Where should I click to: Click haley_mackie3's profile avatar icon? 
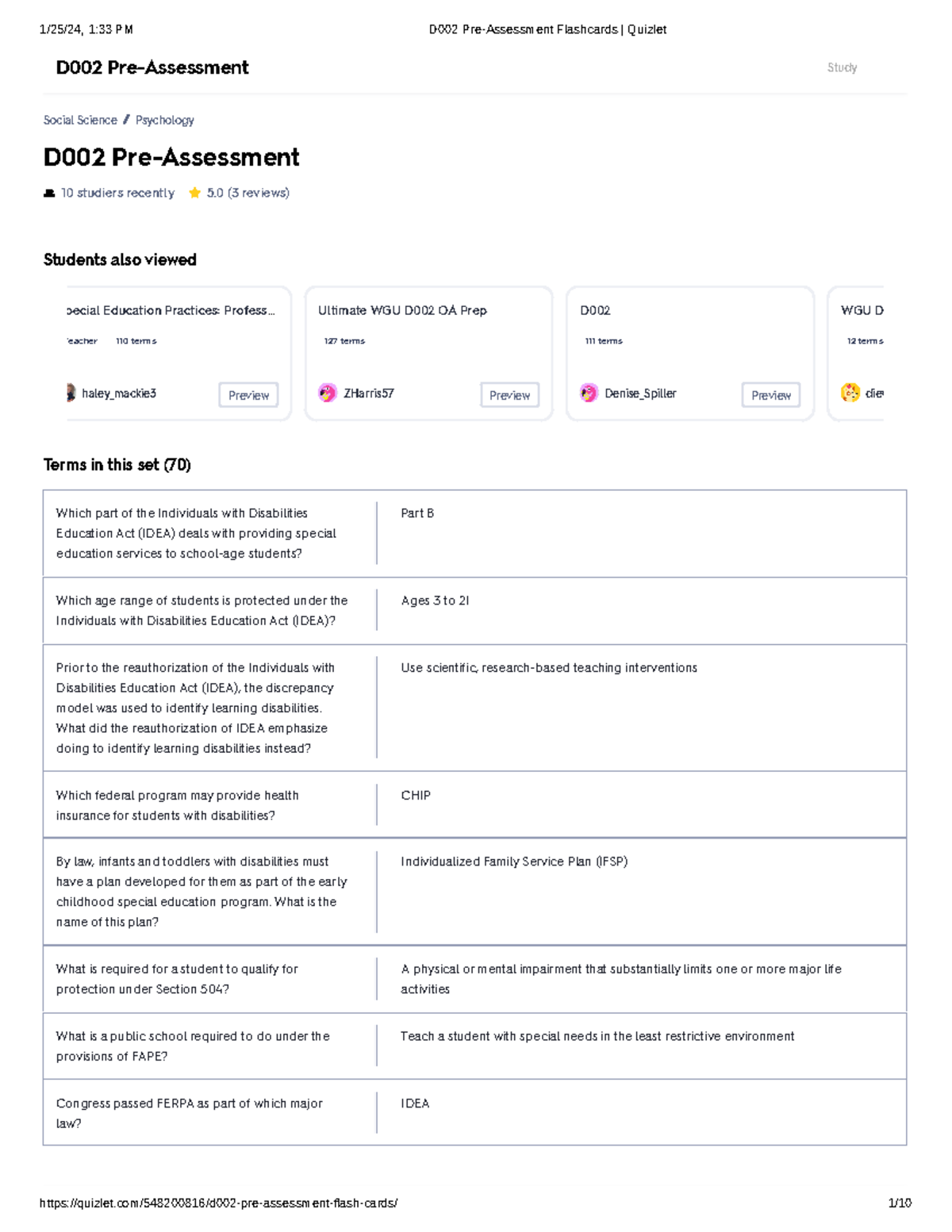71,393
